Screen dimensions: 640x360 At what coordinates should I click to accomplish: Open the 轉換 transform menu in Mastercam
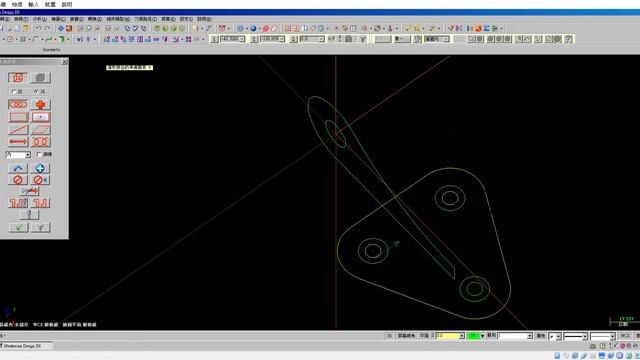(x=95, y=19)
